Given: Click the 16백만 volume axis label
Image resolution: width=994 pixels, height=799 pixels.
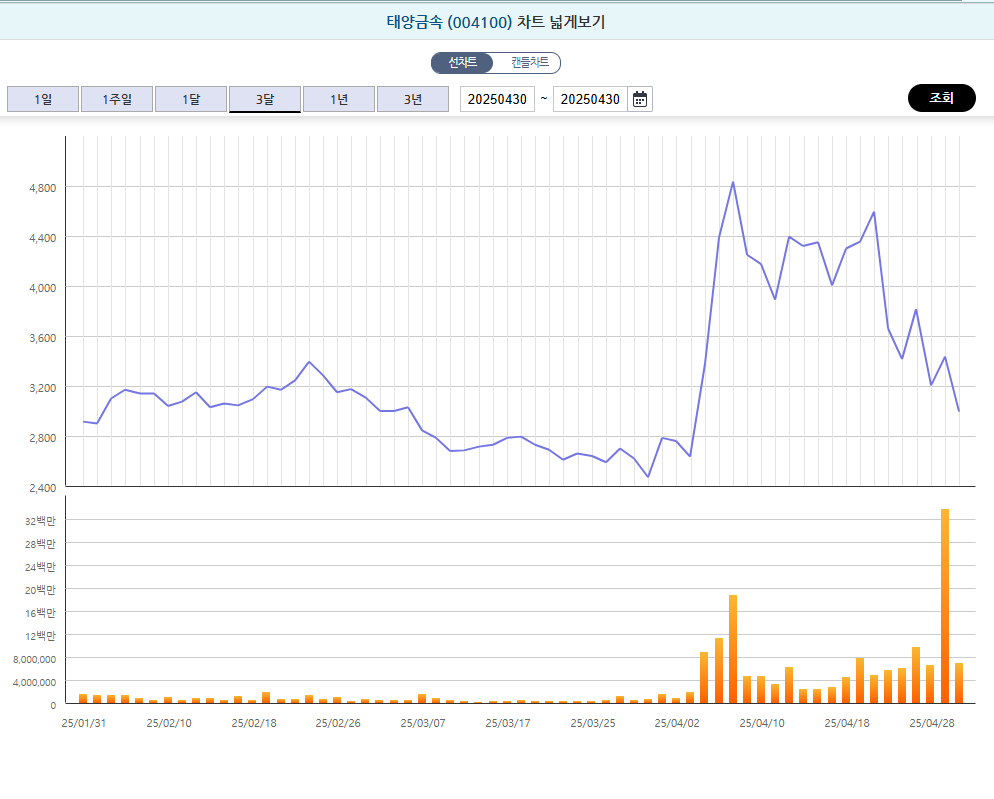Looking at the screenshot, I should [x=40, y=613].
